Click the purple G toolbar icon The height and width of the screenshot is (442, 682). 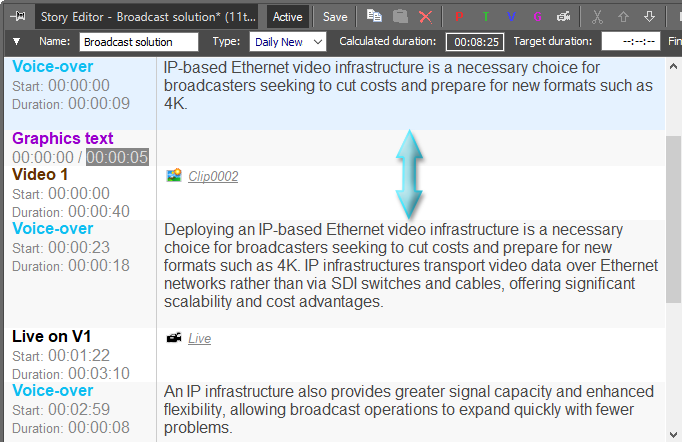[537, 17]
